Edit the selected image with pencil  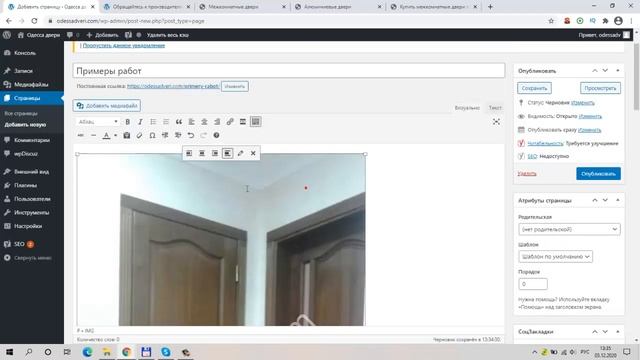click(240, 153)
